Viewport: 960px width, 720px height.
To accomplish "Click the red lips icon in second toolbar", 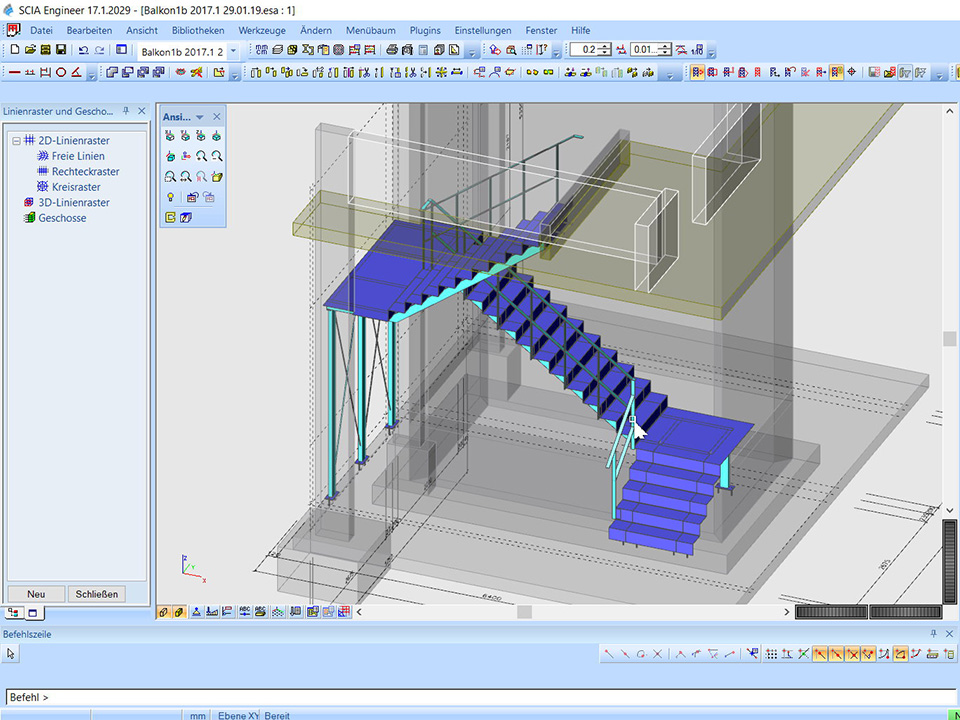I will point(180,72).
